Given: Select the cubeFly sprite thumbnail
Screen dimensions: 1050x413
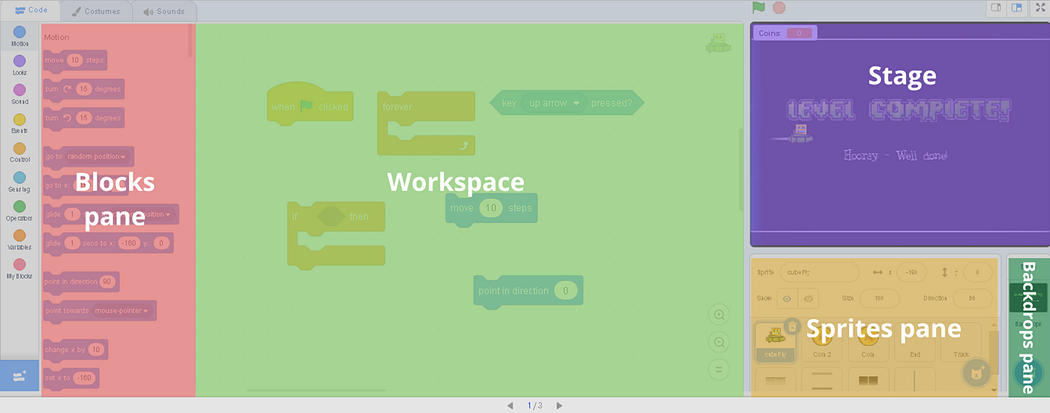Looking at the screenshot, I should [x=775, y=343].
